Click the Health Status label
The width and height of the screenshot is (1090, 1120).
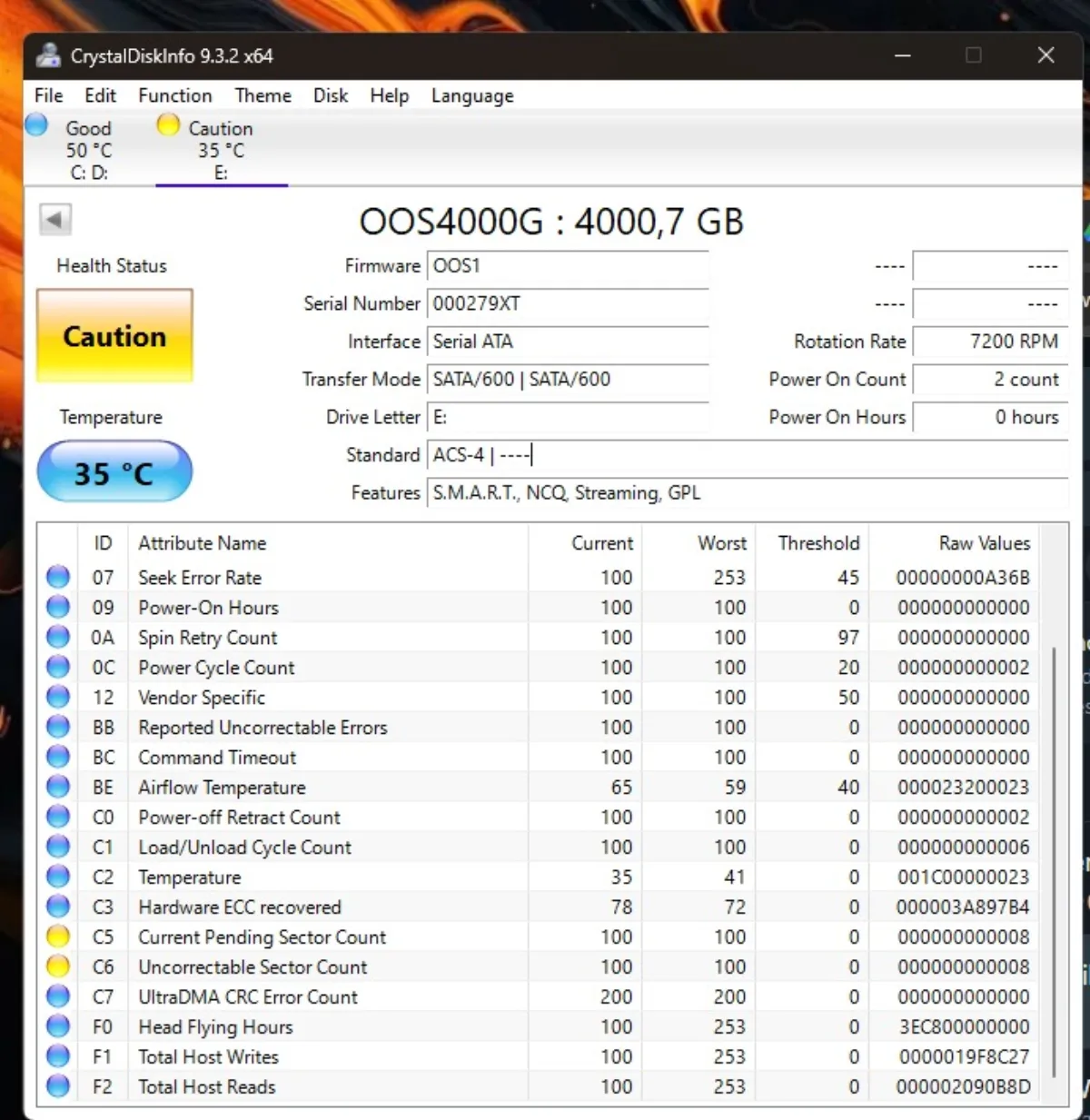tap(112, 265)
